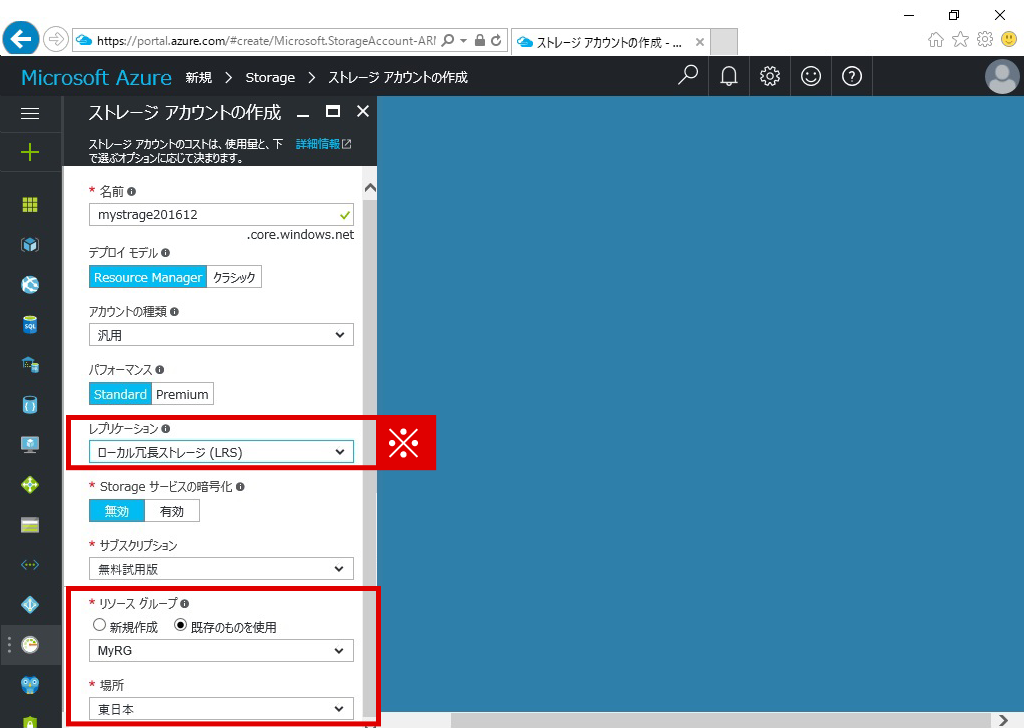The width and height of the screenshot is (1024, 728).
Task: Open a new blank browser tab
Action: (x=724, y=42)
